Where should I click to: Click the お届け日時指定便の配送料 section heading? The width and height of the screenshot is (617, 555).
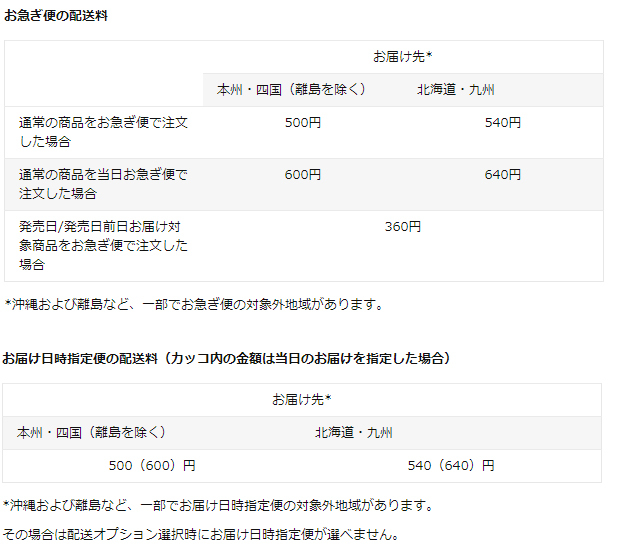point(226,358)
